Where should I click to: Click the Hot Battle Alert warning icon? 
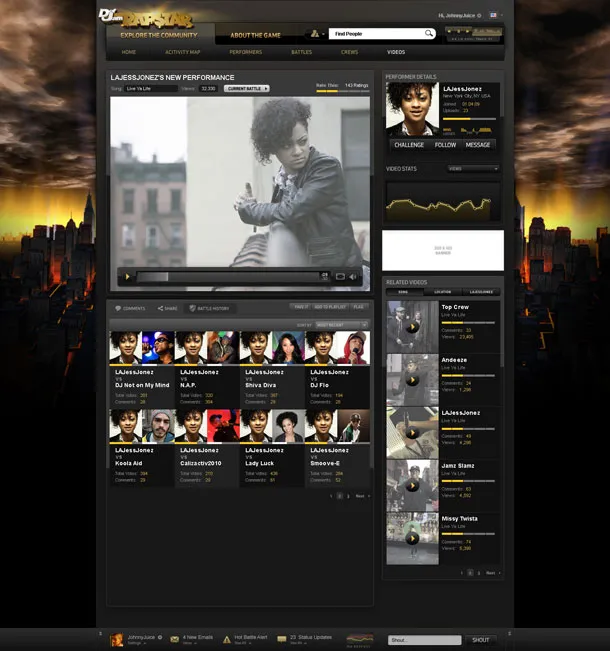click(x=227, y=638)
